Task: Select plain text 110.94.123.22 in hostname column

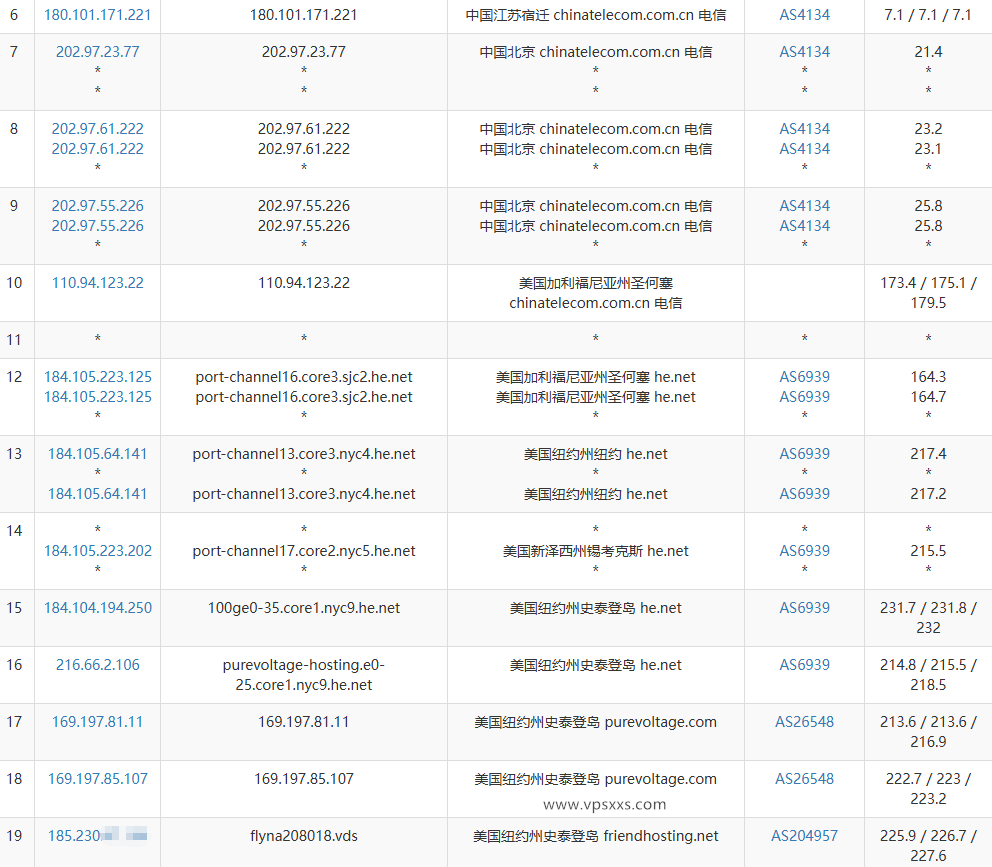Action: tap(304, 283)
